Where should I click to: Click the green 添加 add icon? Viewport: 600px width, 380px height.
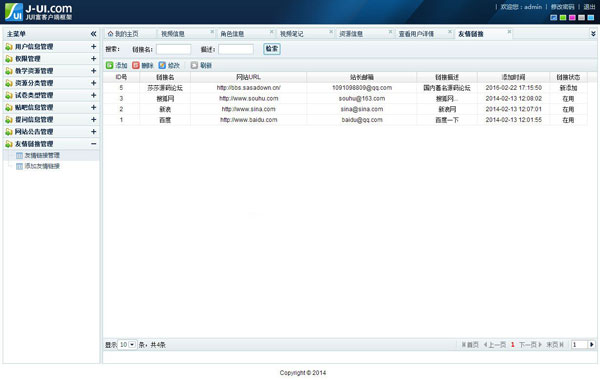(109, 65)
